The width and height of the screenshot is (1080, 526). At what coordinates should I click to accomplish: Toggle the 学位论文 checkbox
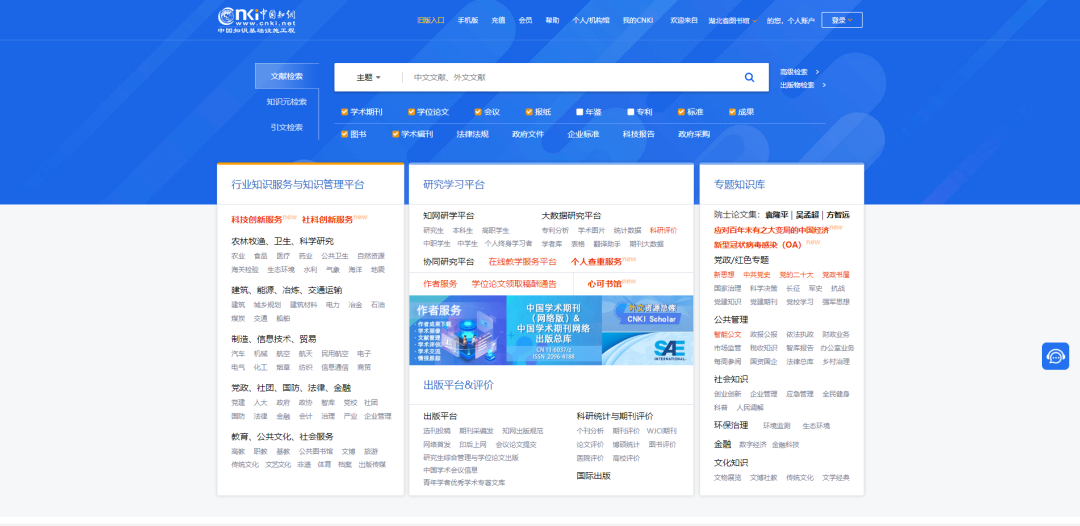(x=411, y=112)
